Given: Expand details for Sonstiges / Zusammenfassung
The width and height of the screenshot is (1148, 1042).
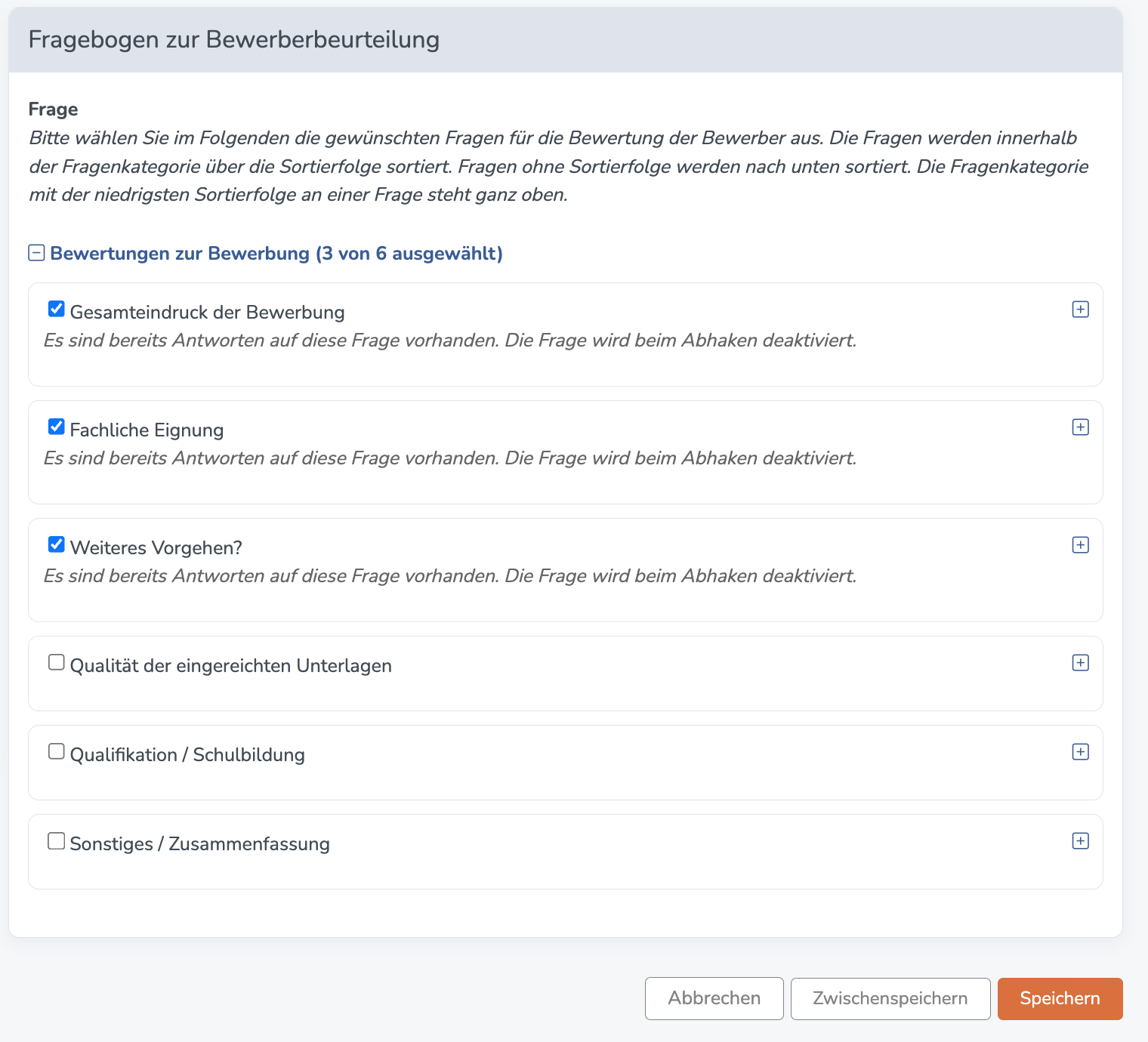Looking at the screenshot, I should tap(1081, 841).
